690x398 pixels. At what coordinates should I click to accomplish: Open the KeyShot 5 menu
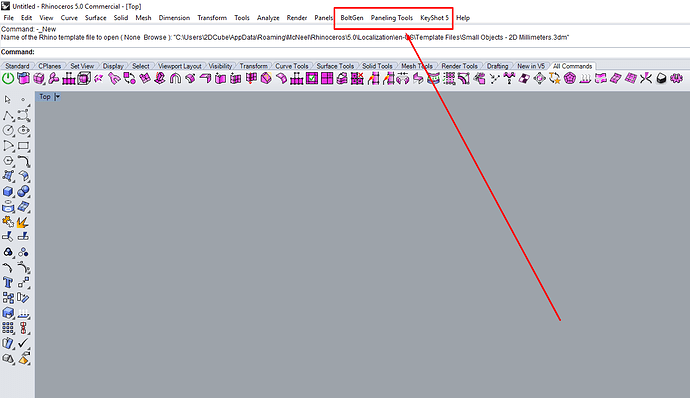point(434,18)
